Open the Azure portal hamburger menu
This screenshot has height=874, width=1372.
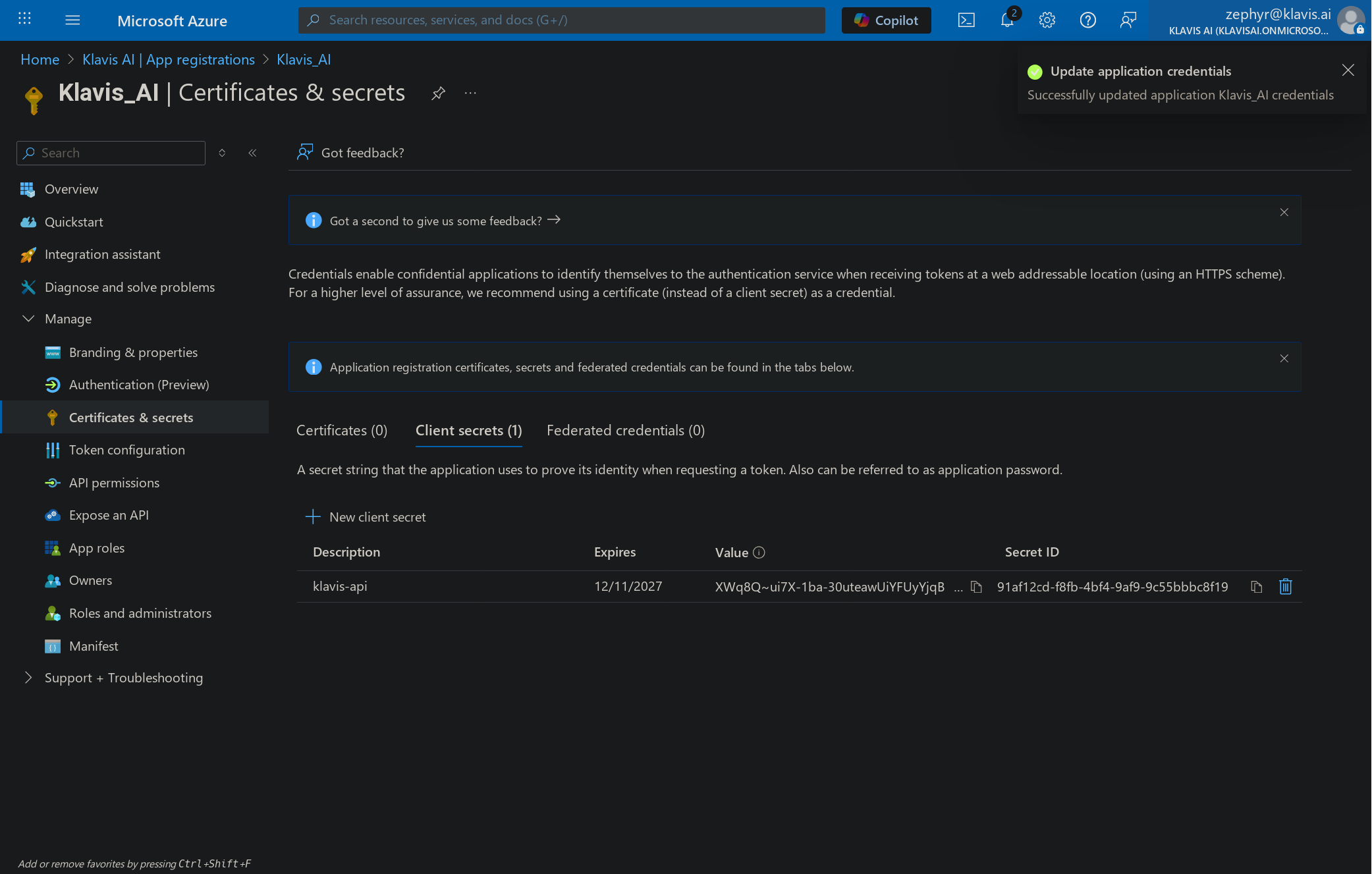pos(72,20)
